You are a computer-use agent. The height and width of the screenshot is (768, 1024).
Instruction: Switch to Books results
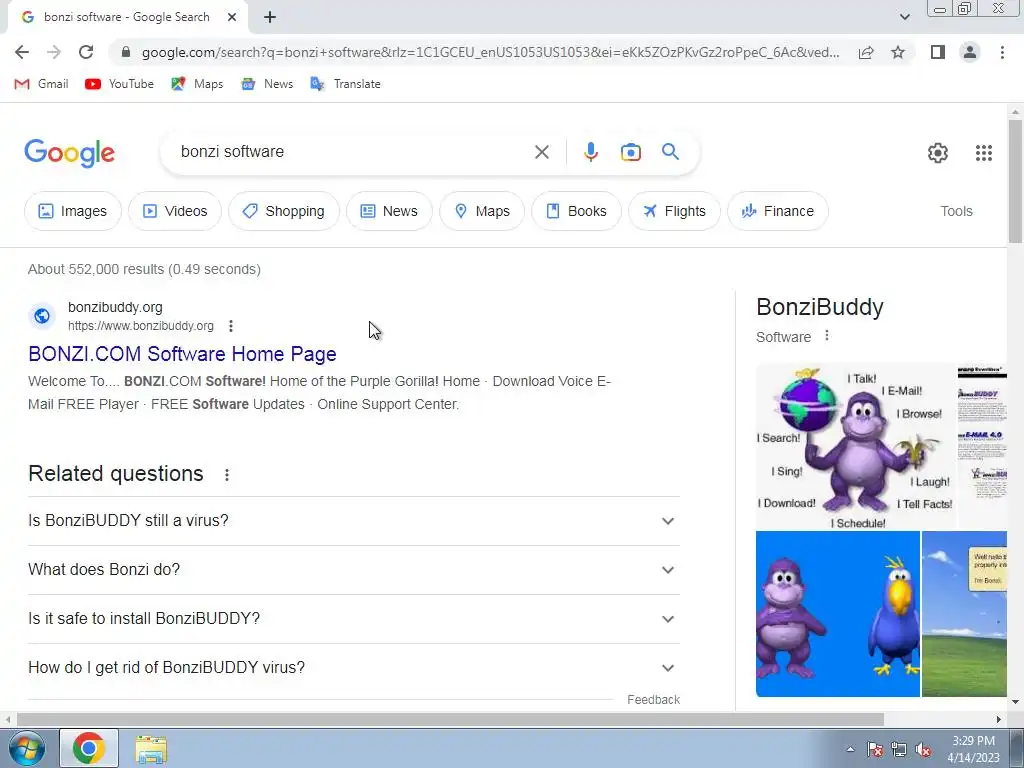click(576, 211)
